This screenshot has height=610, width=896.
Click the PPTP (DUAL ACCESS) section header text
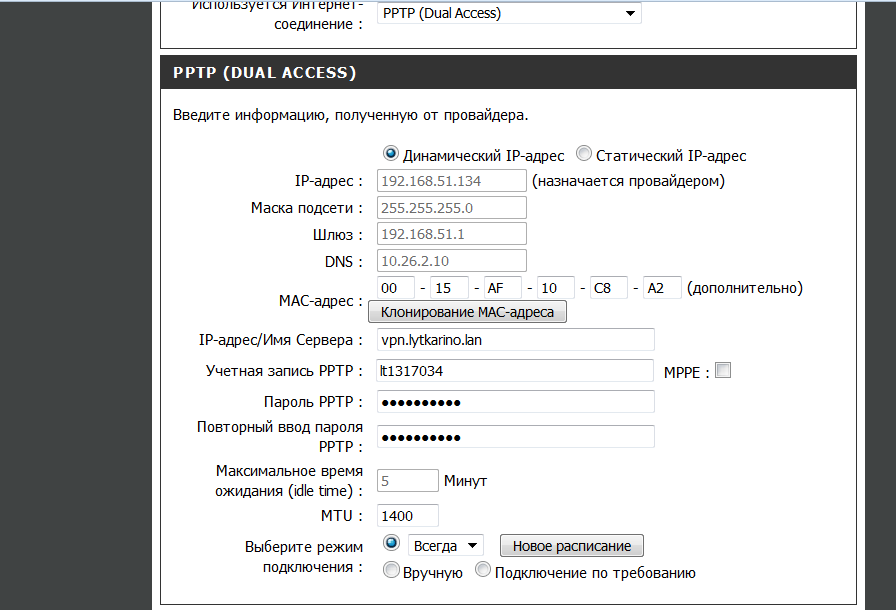[x=265, y=73]
